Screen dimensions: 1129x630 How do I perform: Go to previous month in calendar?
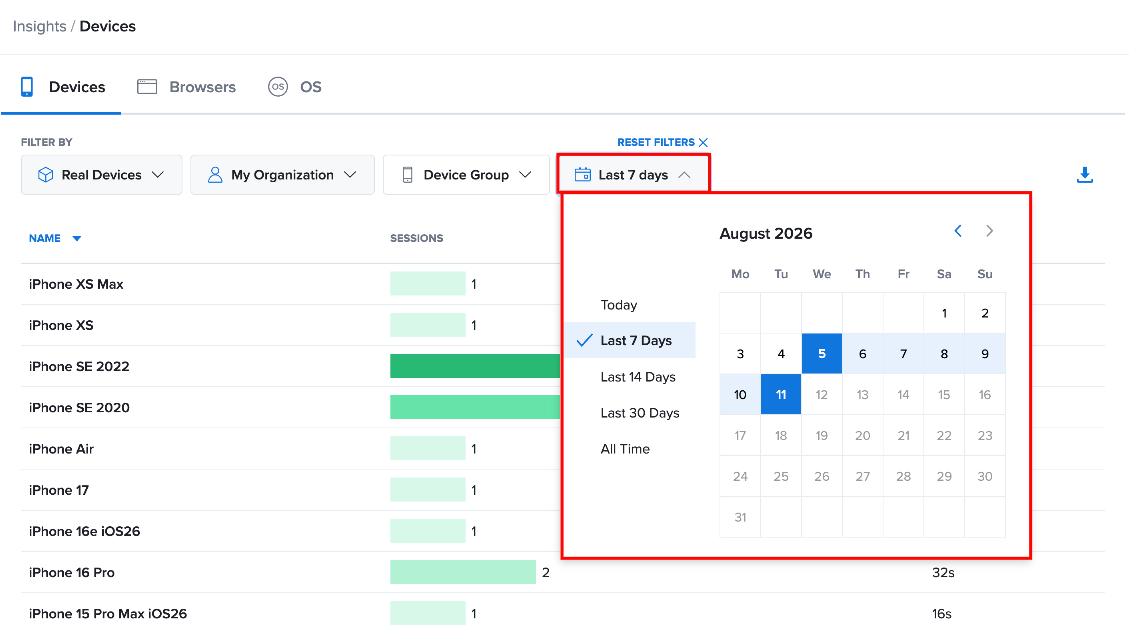point(958,231)
